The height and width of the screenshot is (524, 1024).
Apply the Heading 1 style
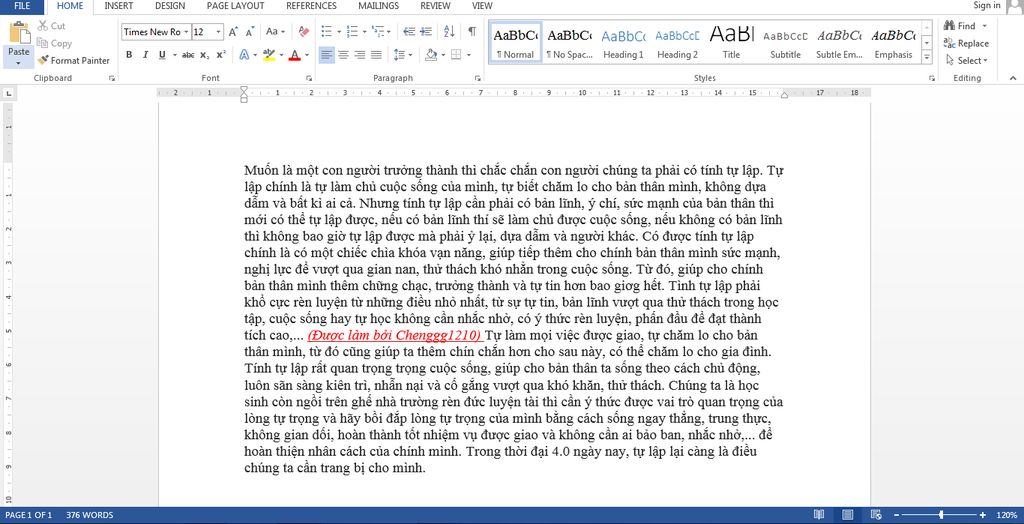tap(623, 42)
